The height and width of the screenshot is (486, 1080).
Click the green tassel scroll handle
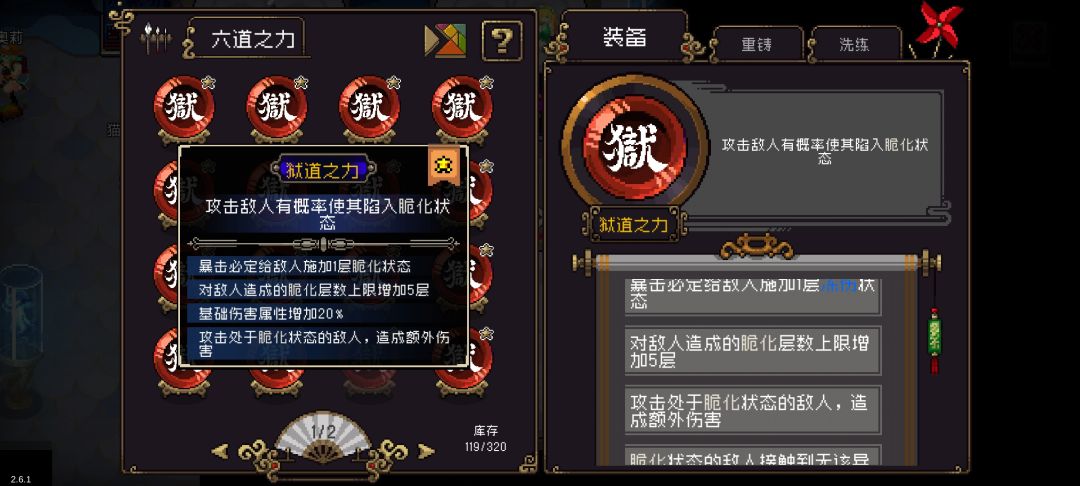coord(934,341)
